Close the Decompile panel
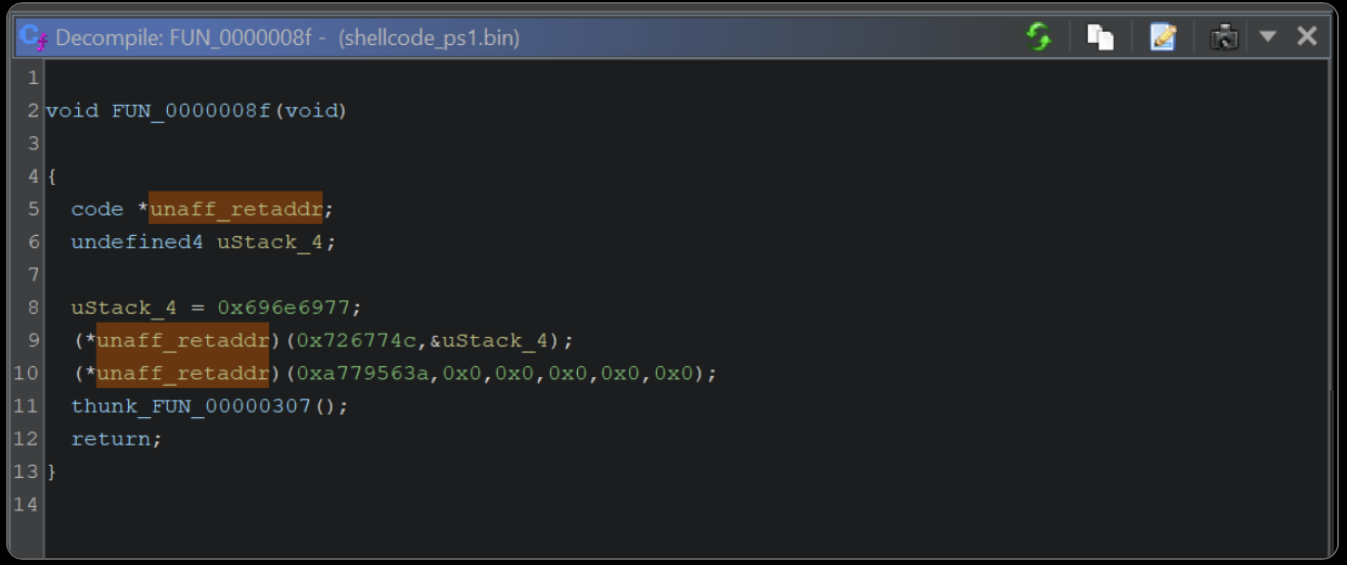This screenshot has height=565, width=1347. click(1306, 37)
